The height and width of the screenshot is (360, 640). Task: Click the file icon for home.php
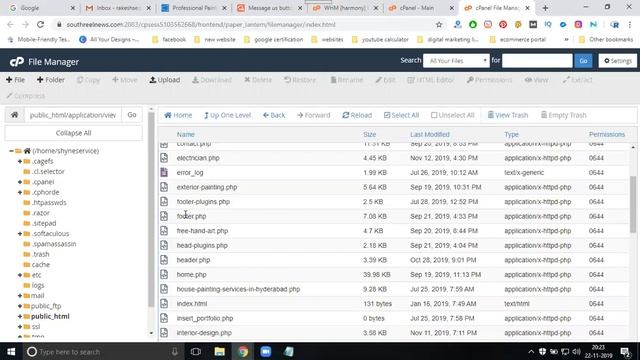[x=164, y=275]
